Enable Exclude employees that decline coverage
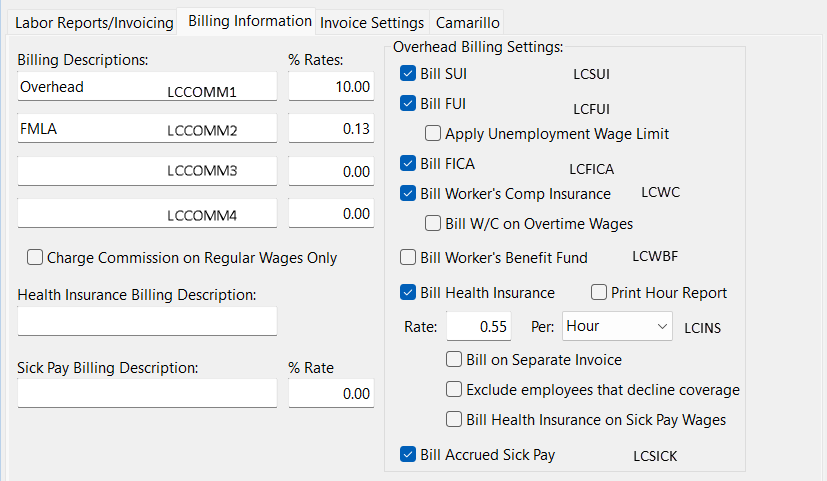The width and height of the screenshot is (827, 481). [x=454, y=390]
